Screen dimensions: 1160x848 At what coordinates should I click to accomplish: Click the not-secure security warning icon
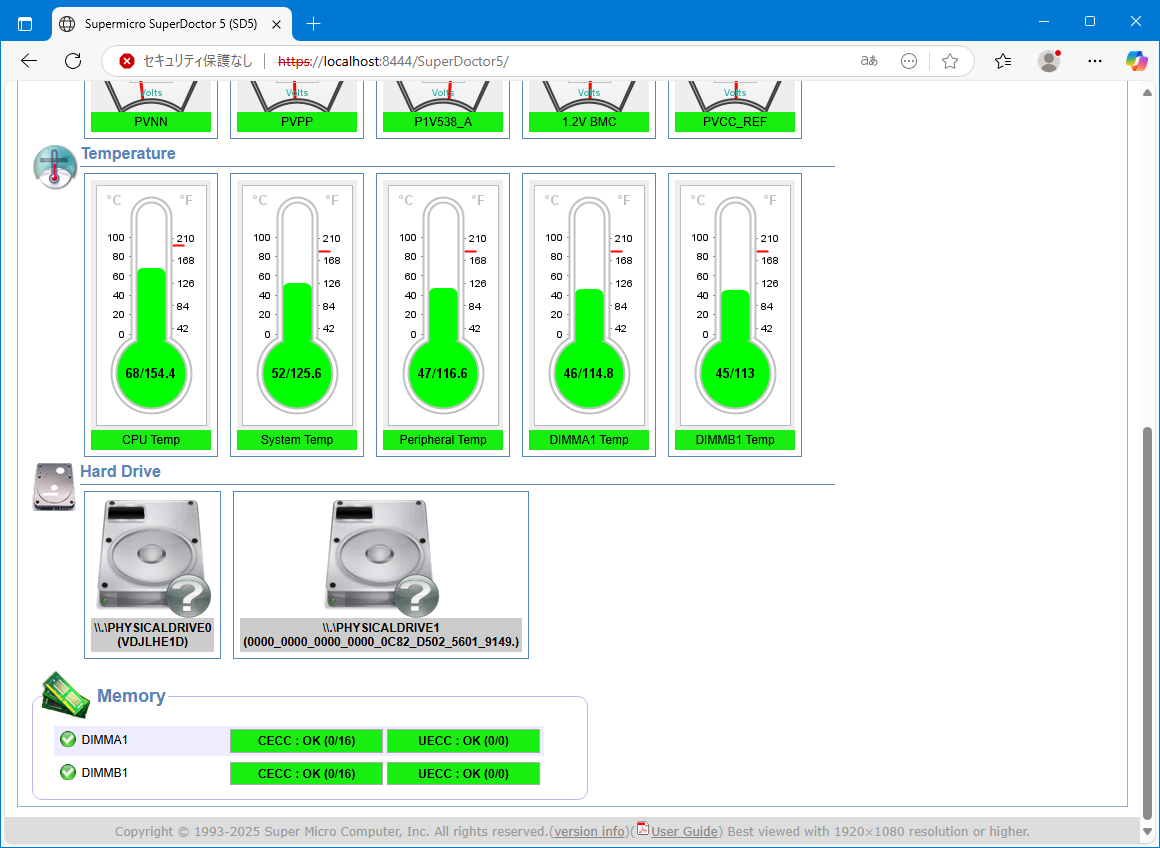click(127, 61)
